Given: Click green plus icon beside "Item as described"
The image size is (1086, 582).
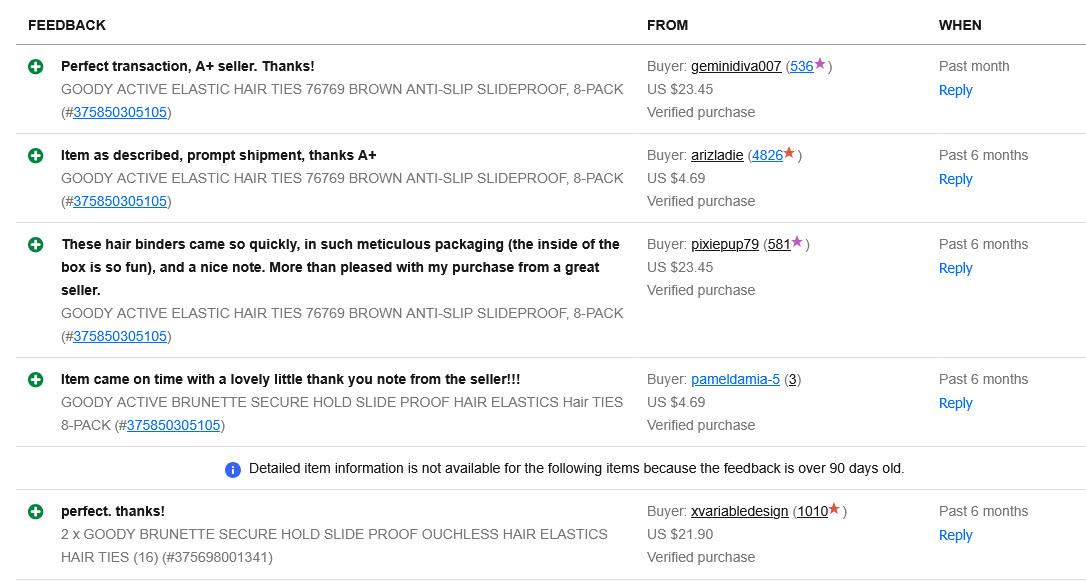Looking at the screenshot, I should click(36, 156).
